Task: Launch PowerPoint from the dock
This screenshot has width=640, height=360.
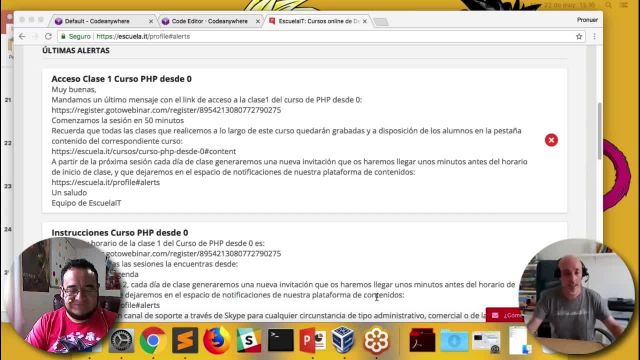Action: tap(312, 340)
